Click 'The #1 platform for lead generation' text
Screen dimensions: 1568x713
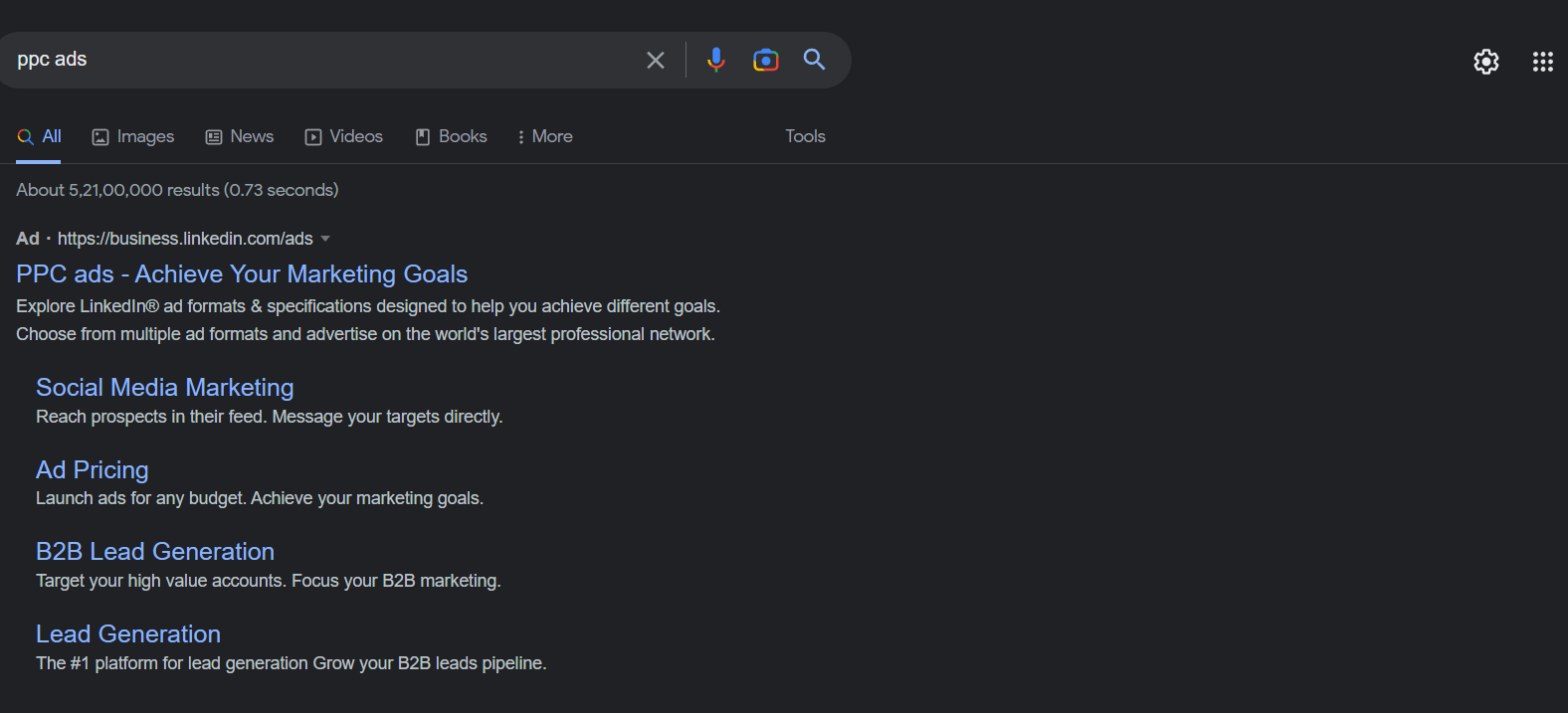click(292, 663)
